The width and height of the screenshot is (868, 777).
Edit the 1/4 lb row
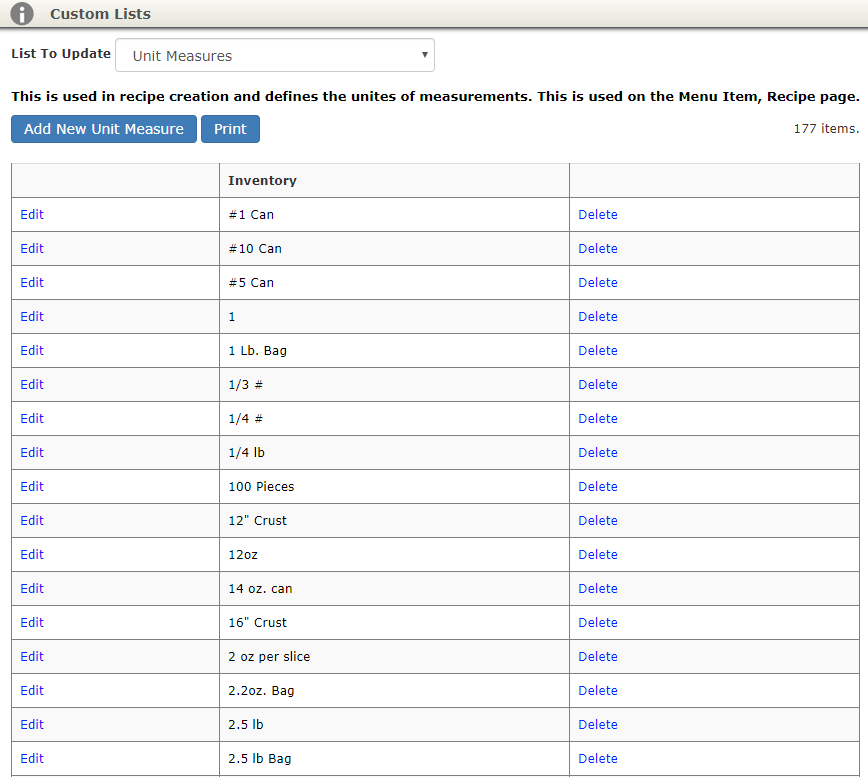click(x=32, y=453)
